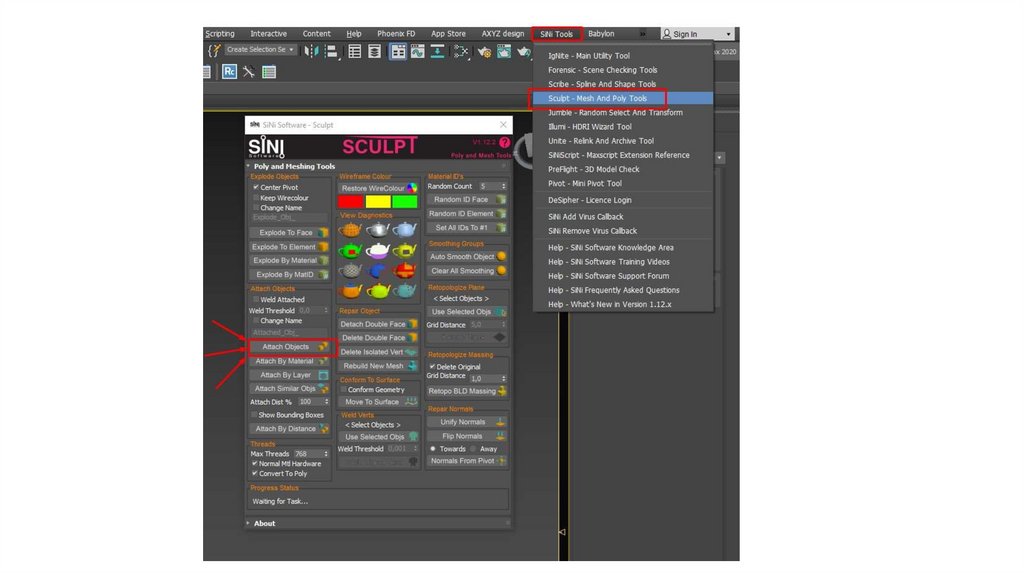Click the Restore WireColour button
The image size is (1024, 574).
[x=378, y=188]
